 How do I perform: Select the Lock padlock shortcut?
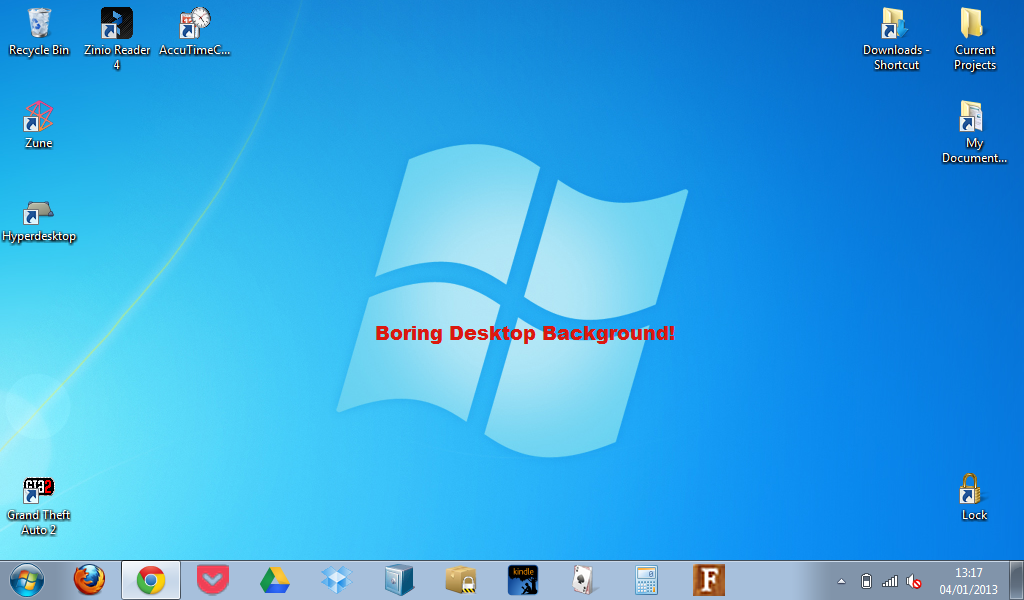[x=974, y=497]
